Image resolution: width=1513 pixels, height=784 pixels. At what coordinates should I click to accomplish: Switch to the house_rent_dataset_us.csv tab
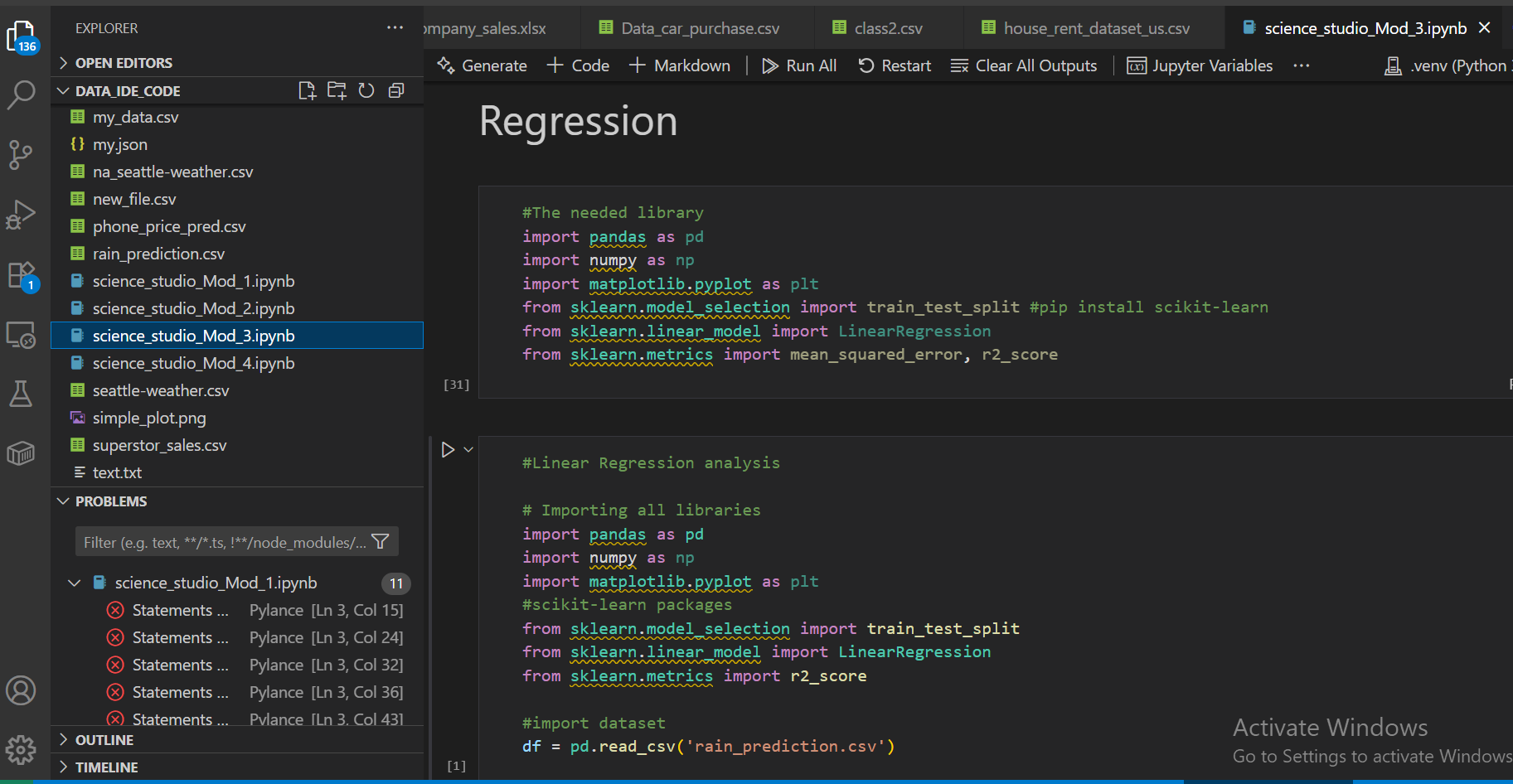(1095, 28)
